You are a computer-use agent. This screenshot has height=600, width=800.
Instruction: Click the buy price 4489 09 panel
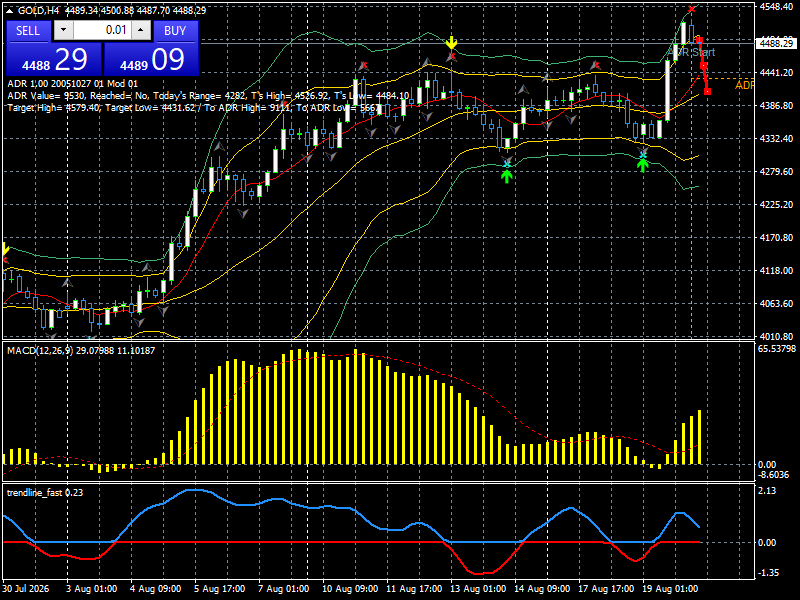coord(151,59)
